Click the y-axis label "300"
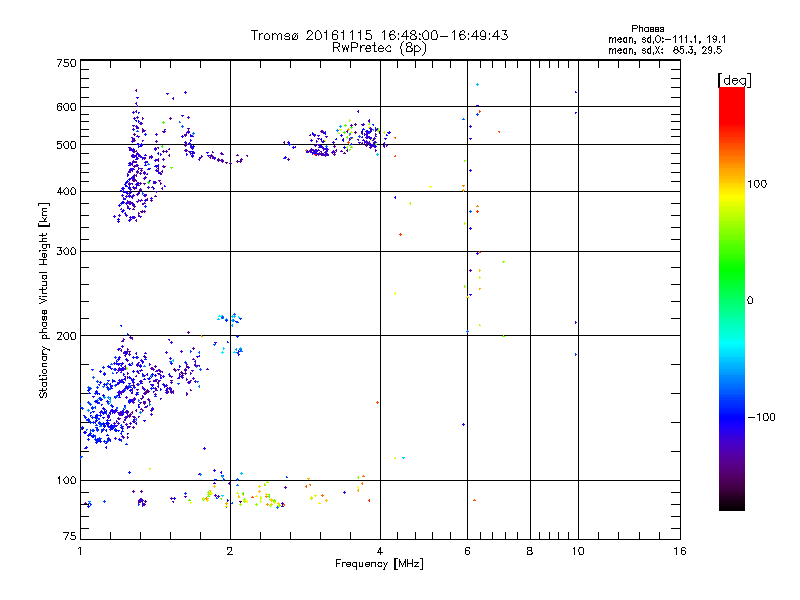Screen dimensions: 800x600 [67, 252]
